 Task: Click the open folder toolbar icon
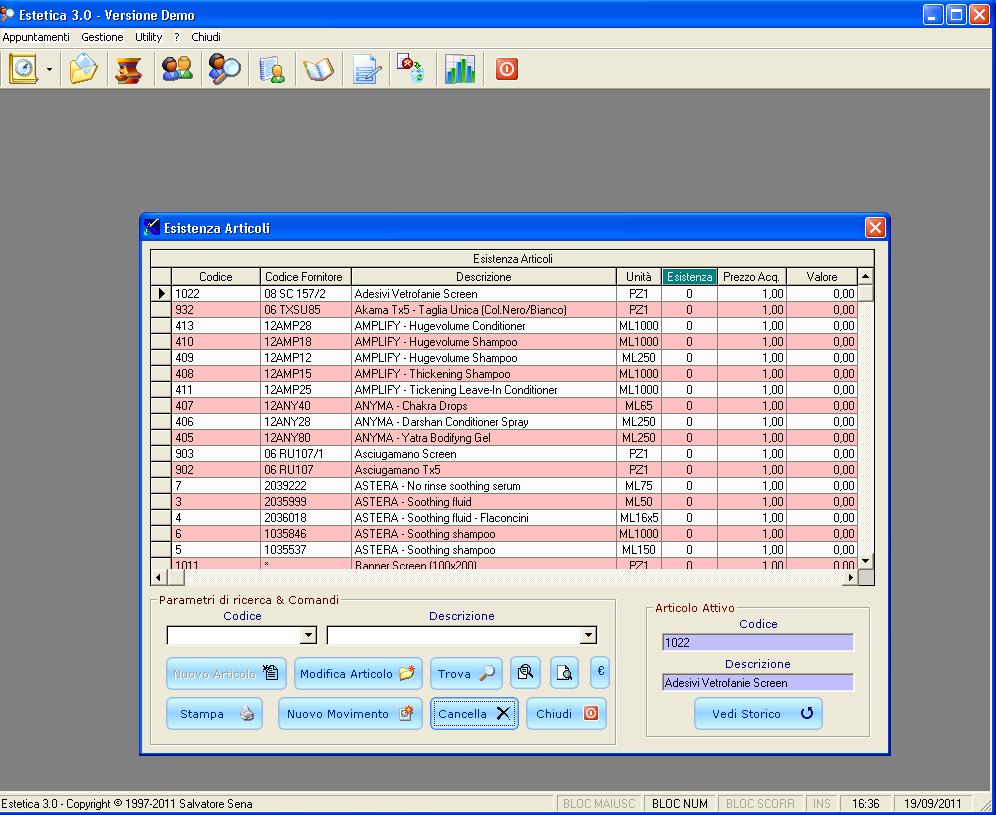[83, 69]
